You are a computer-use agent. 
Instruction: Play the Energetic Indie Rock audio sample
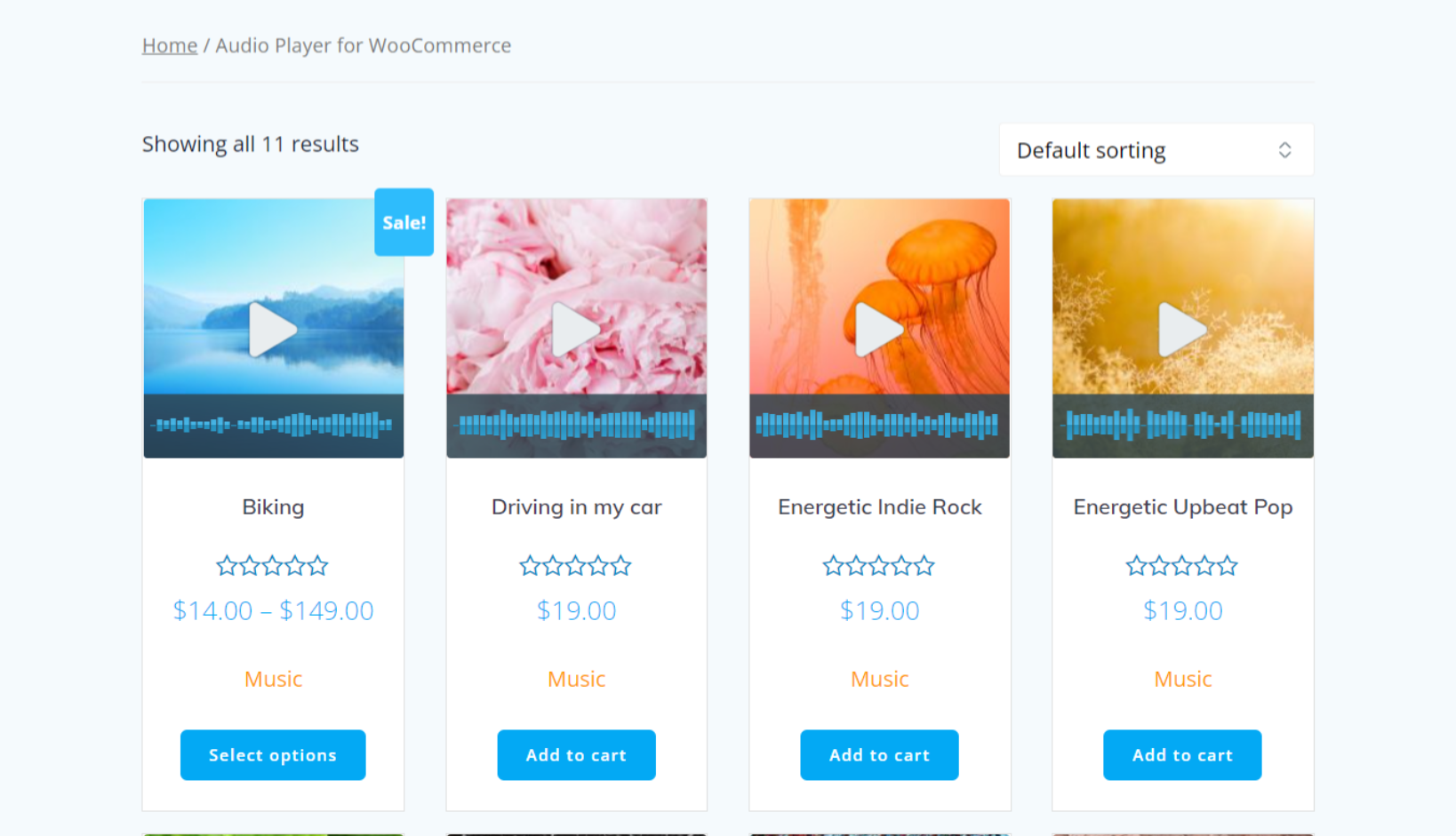879,330
